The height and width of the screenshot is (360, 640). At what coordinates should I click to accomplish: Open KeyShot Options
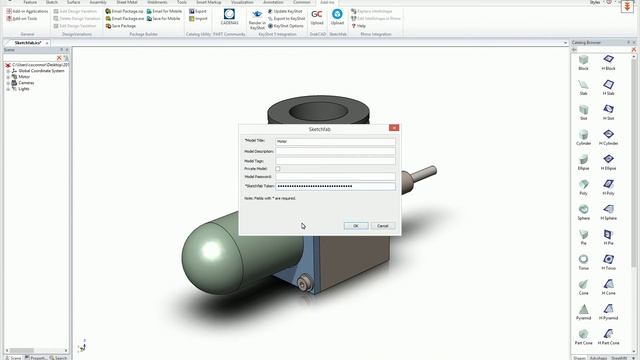coord(286,26)
